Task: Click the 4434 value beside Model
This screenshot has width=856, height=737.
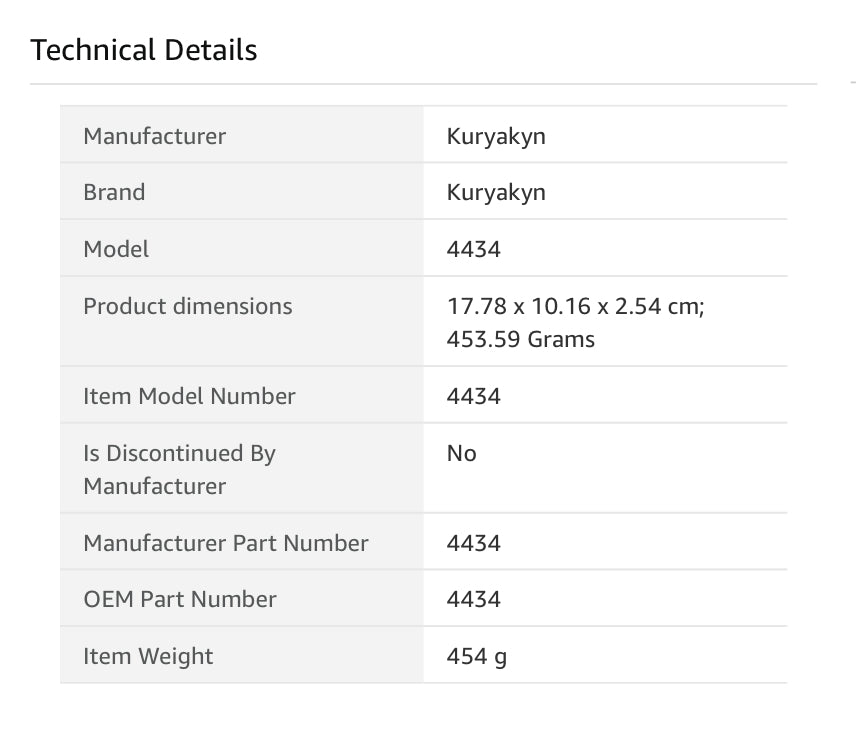Action: click(474, 249)
